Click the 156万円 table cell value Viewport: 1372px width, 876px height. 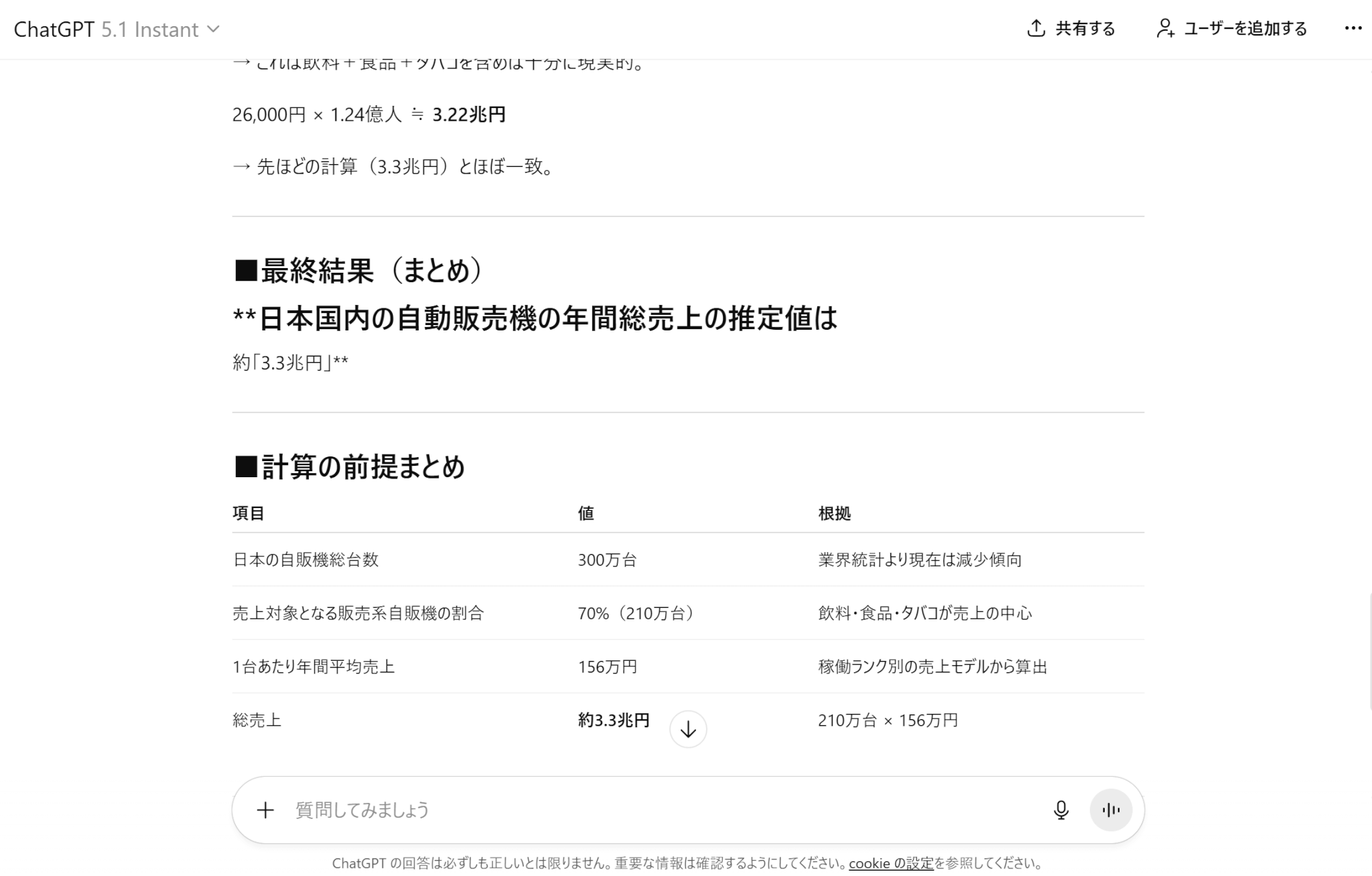coord(607,667)
